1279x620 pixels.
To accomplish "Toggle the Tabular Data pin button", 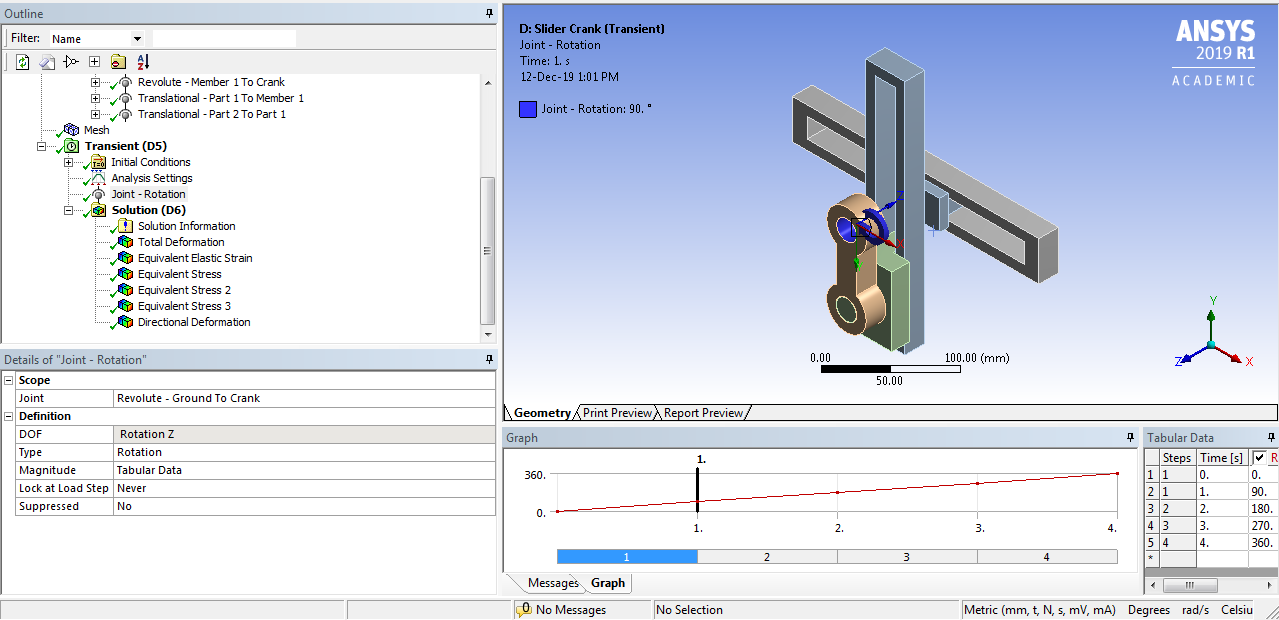I will tap(1269, 437).
